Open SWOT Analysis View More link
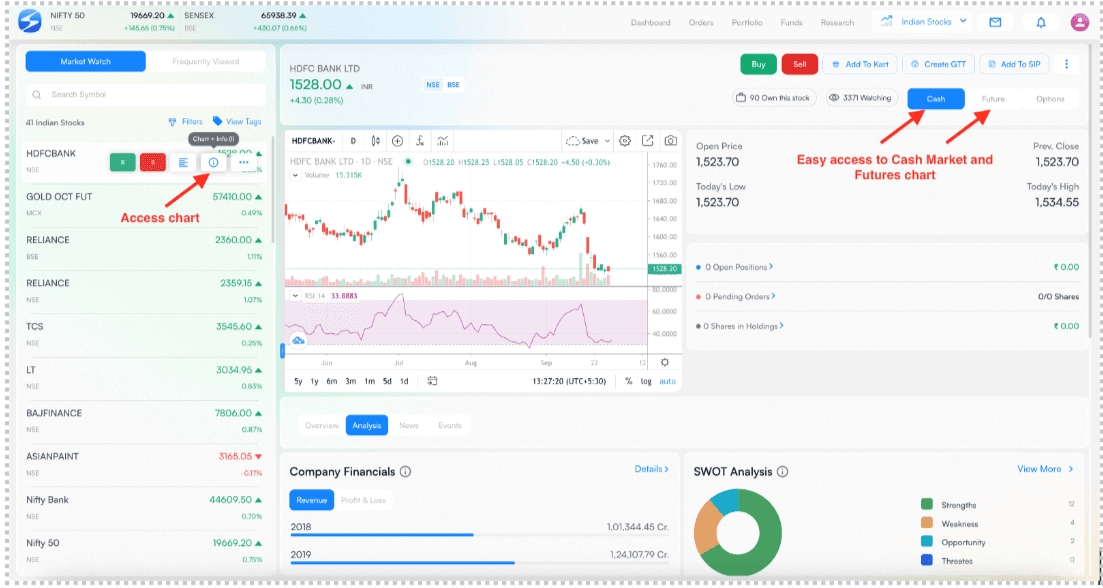 coord(1042,468)
